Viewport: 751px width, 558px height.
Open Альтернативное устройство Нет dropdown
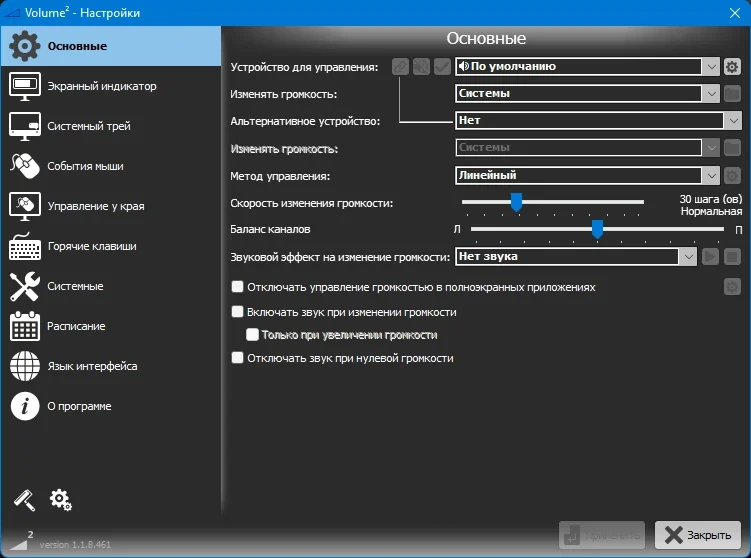point(598,120)
